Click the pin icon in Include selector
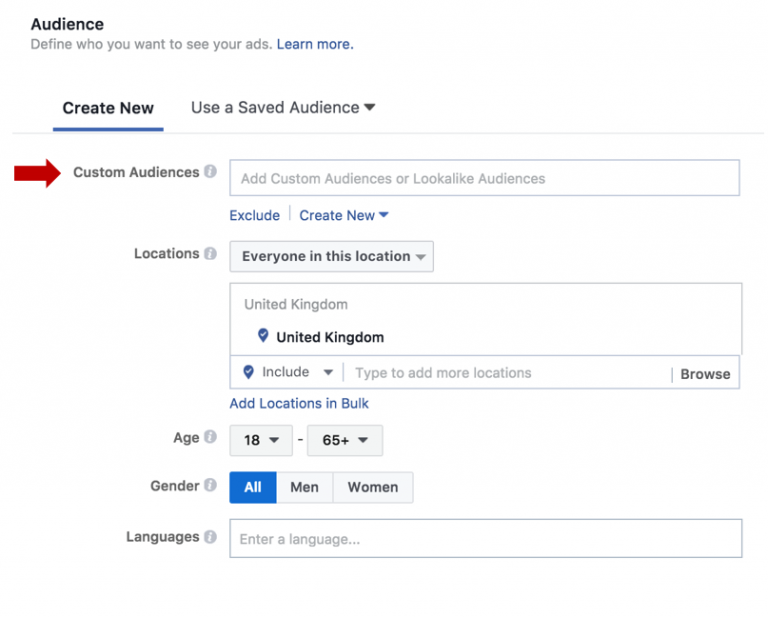 coord(249,372)
